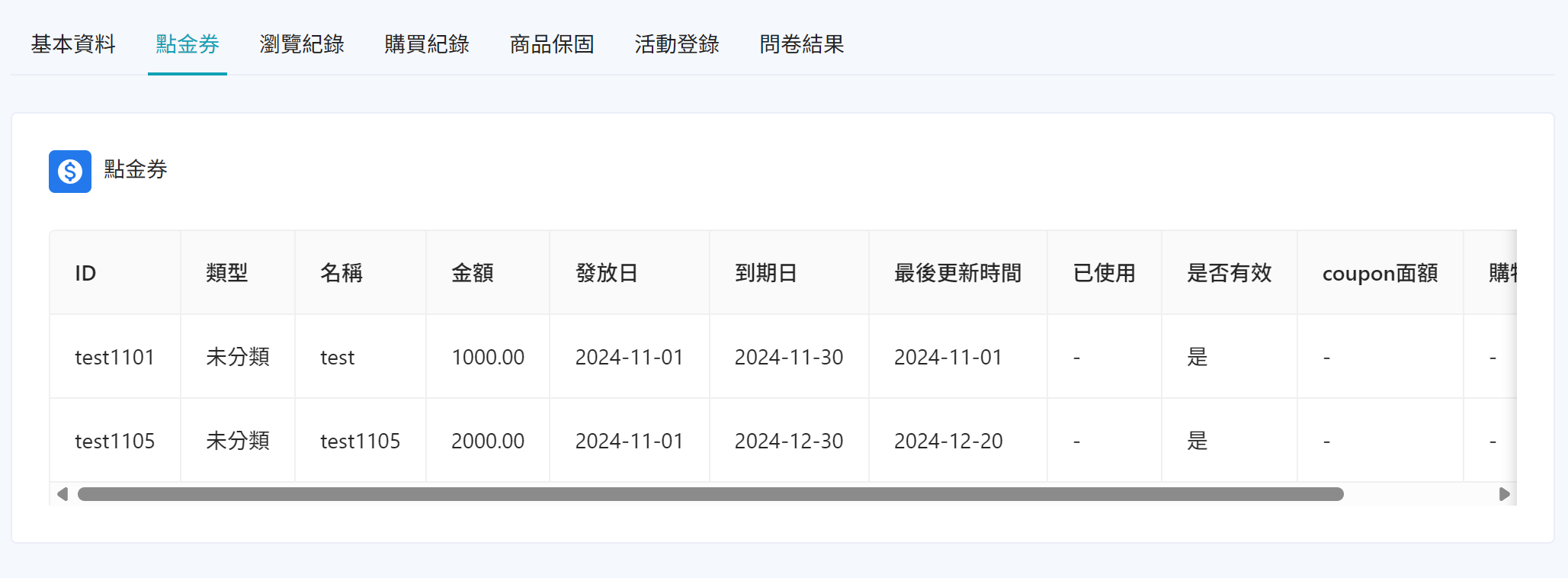The image size is (1568, 578).
Task: Select the test1105 coupon row
Action: (x=114, y=440)
